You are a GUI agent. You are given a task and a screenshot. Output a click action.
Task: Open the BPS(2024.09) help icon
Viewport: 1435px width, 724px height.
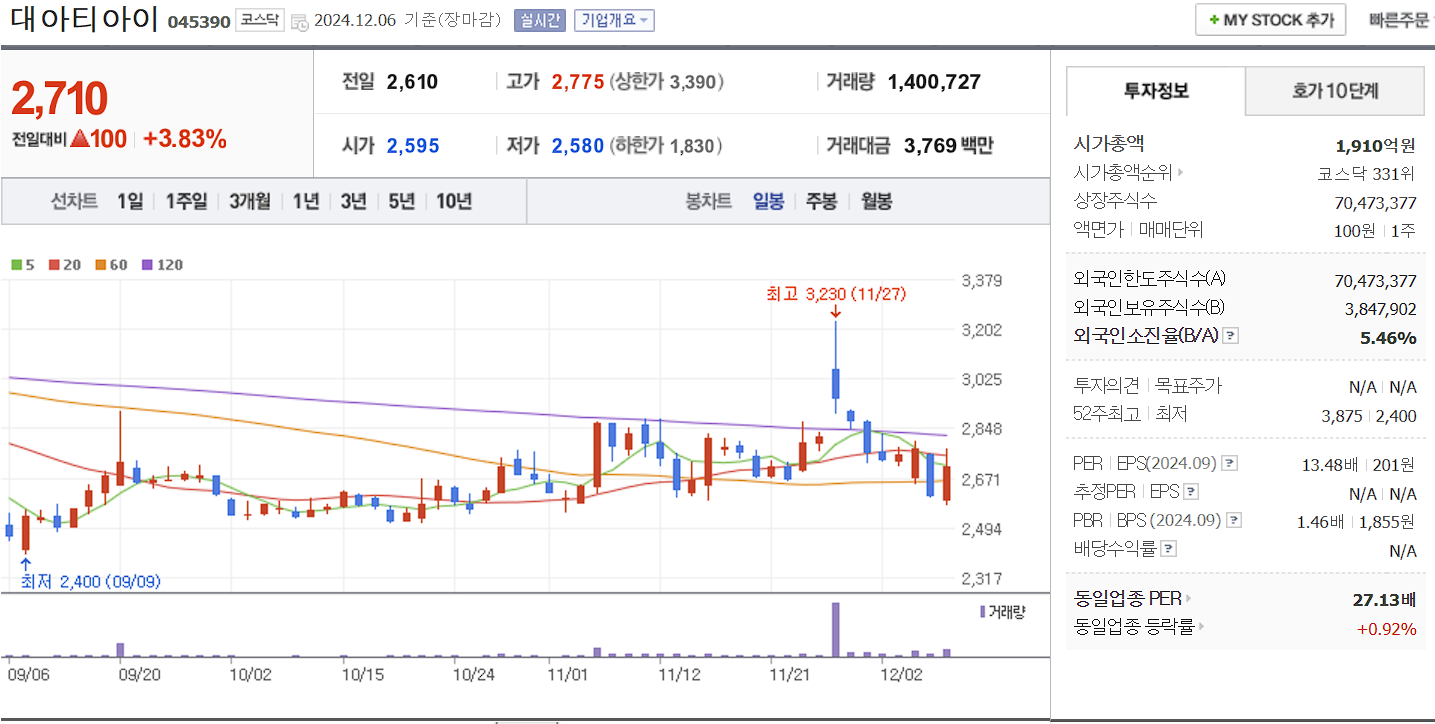coord(1235,519)
